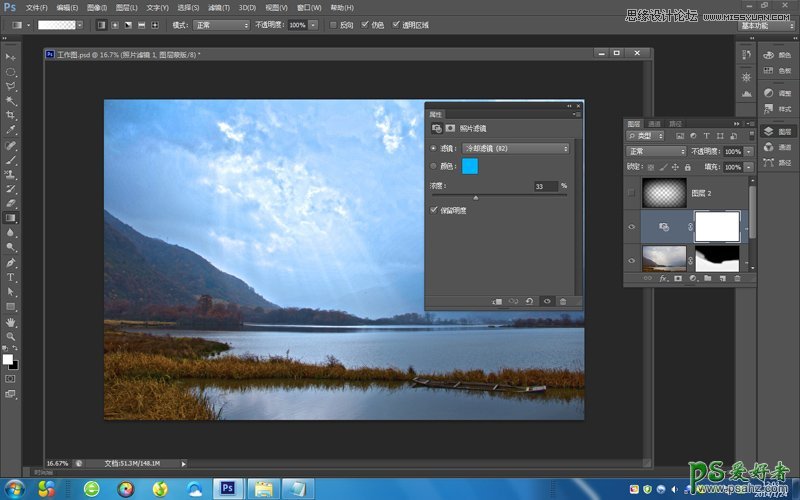Click the delete adjustment trash icon in Properties
The image size is (800, 500).
[563, 300]
